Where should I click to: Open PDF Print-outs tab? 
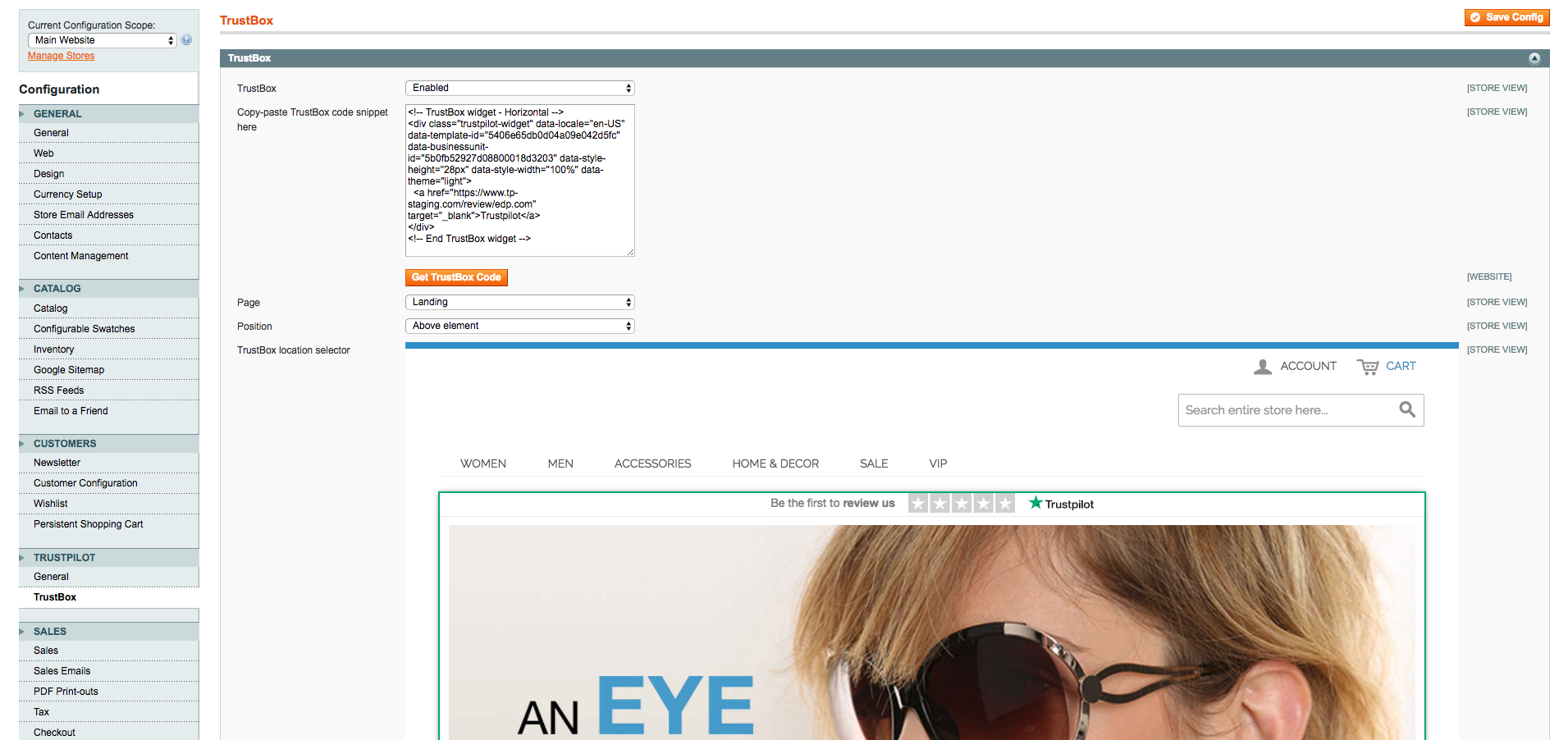(108, 692)
